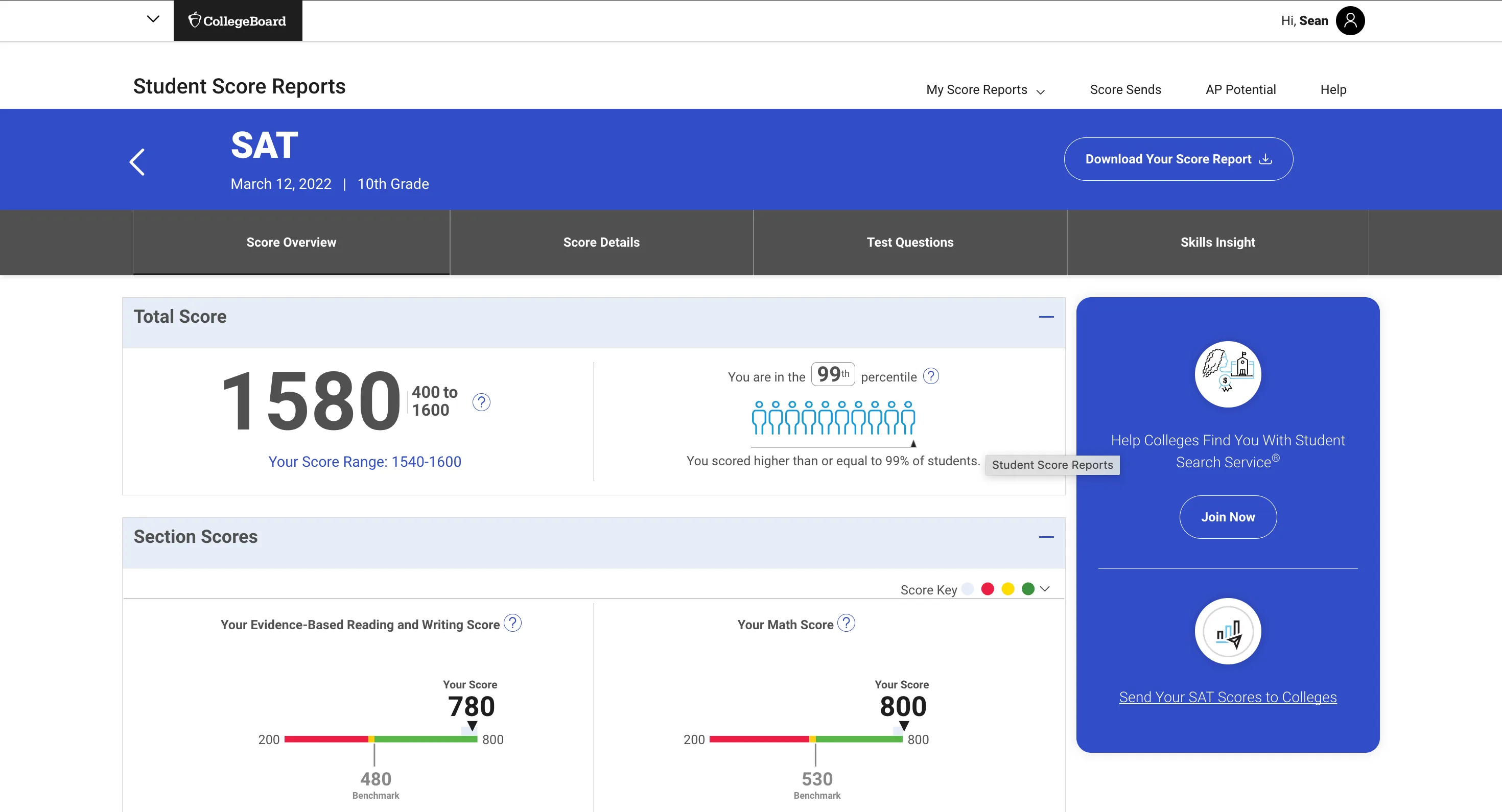Screen dimensions: 1502x812
Task: Open the total score range help icon
Action: pos(481,401)
